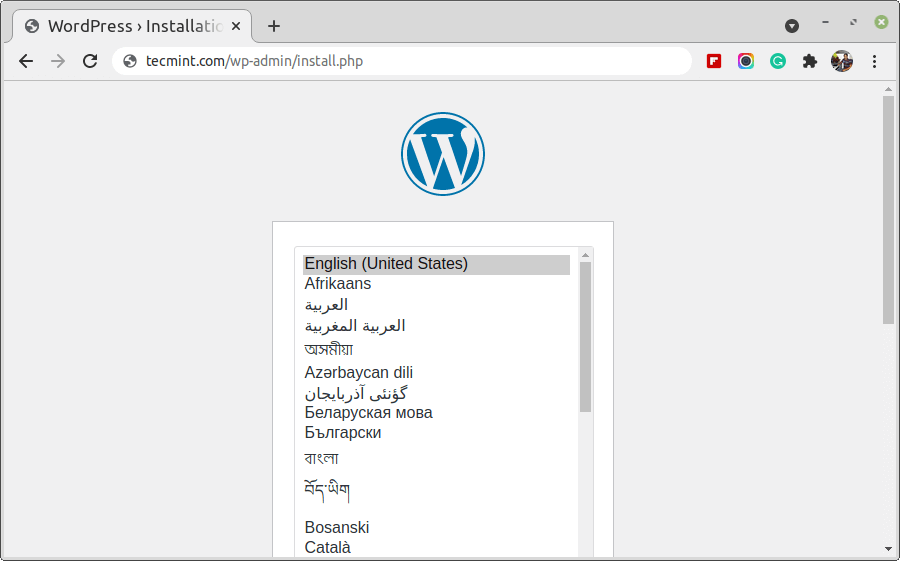Click the user profile avatar
This screenshot has width=900, height=561.
point(842,61)
